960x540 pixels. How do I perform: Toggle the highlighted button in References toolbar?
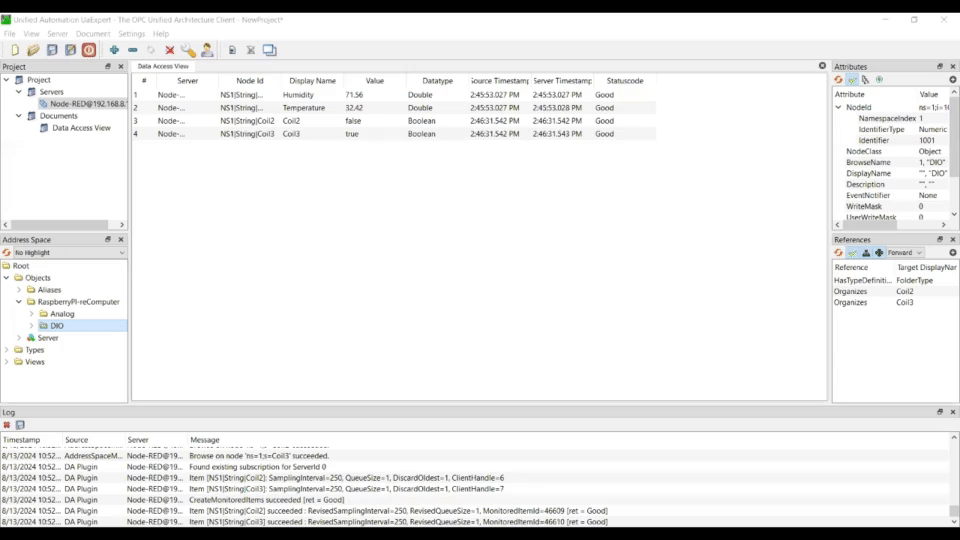point(852,253)
